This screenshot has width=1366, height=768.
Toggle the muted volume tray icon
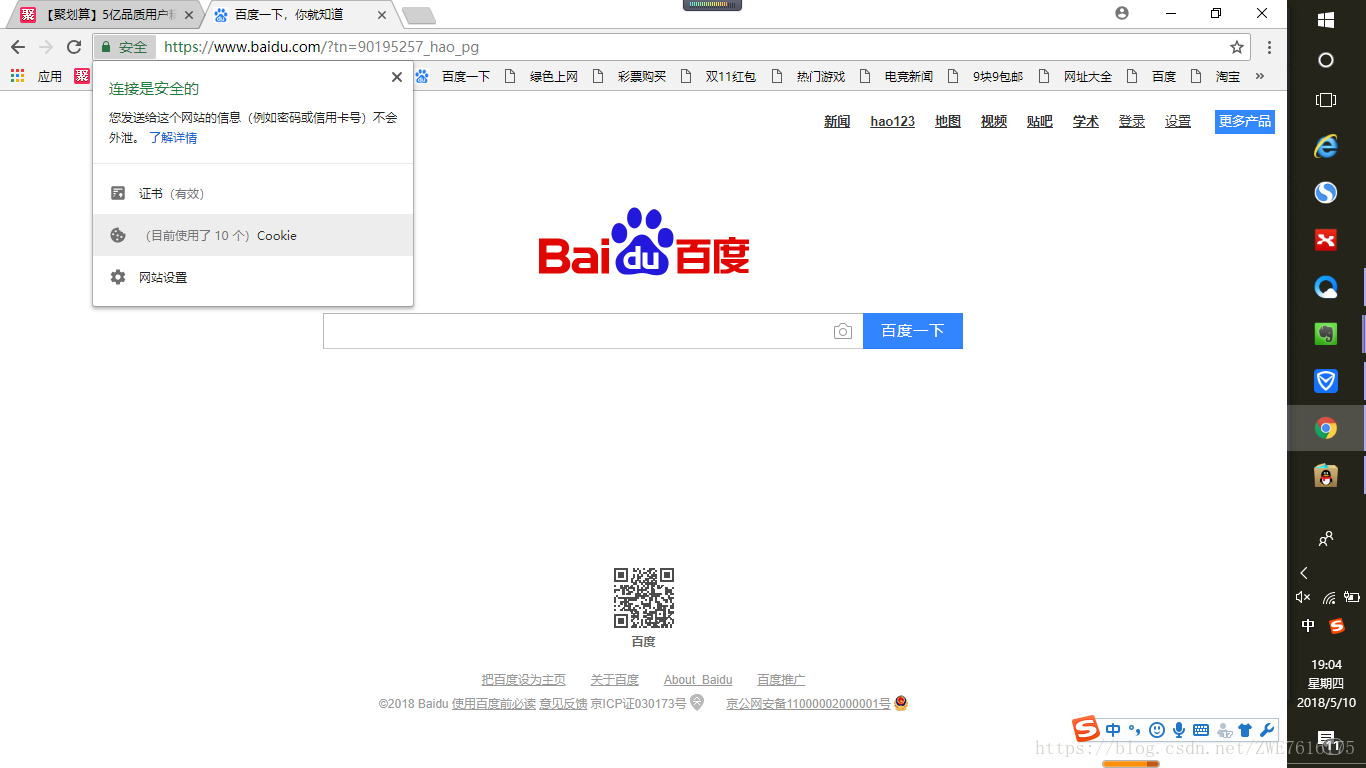coord(1303,597)
